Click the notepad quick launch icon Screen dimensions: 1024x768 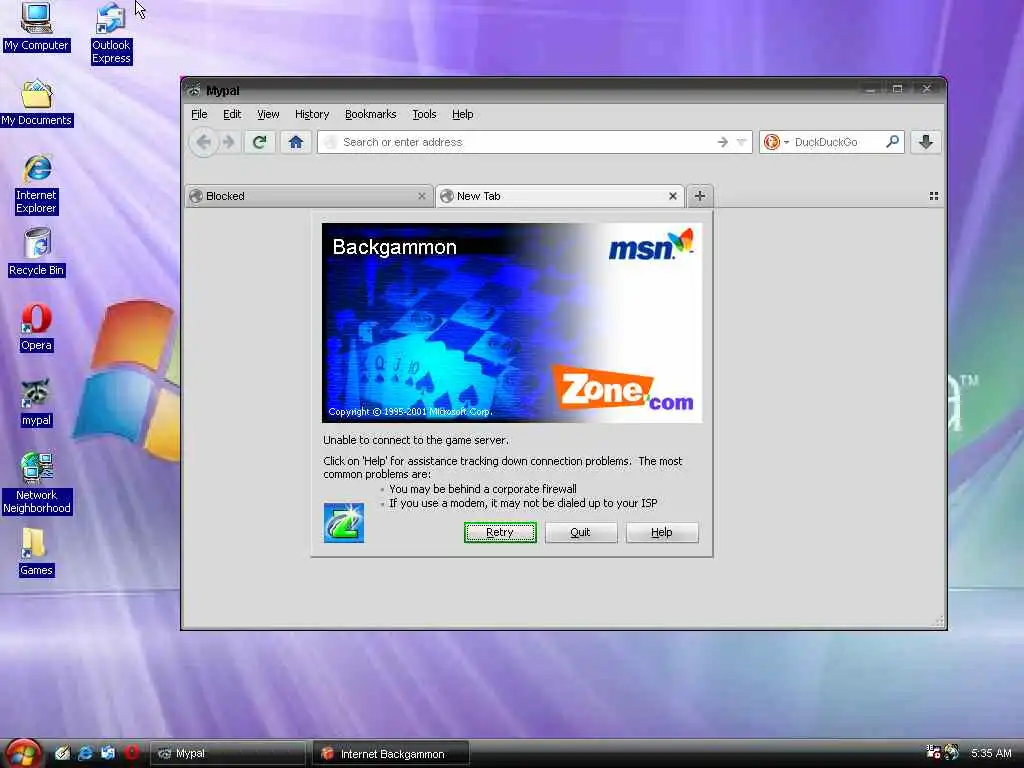(x=62, y=753)
